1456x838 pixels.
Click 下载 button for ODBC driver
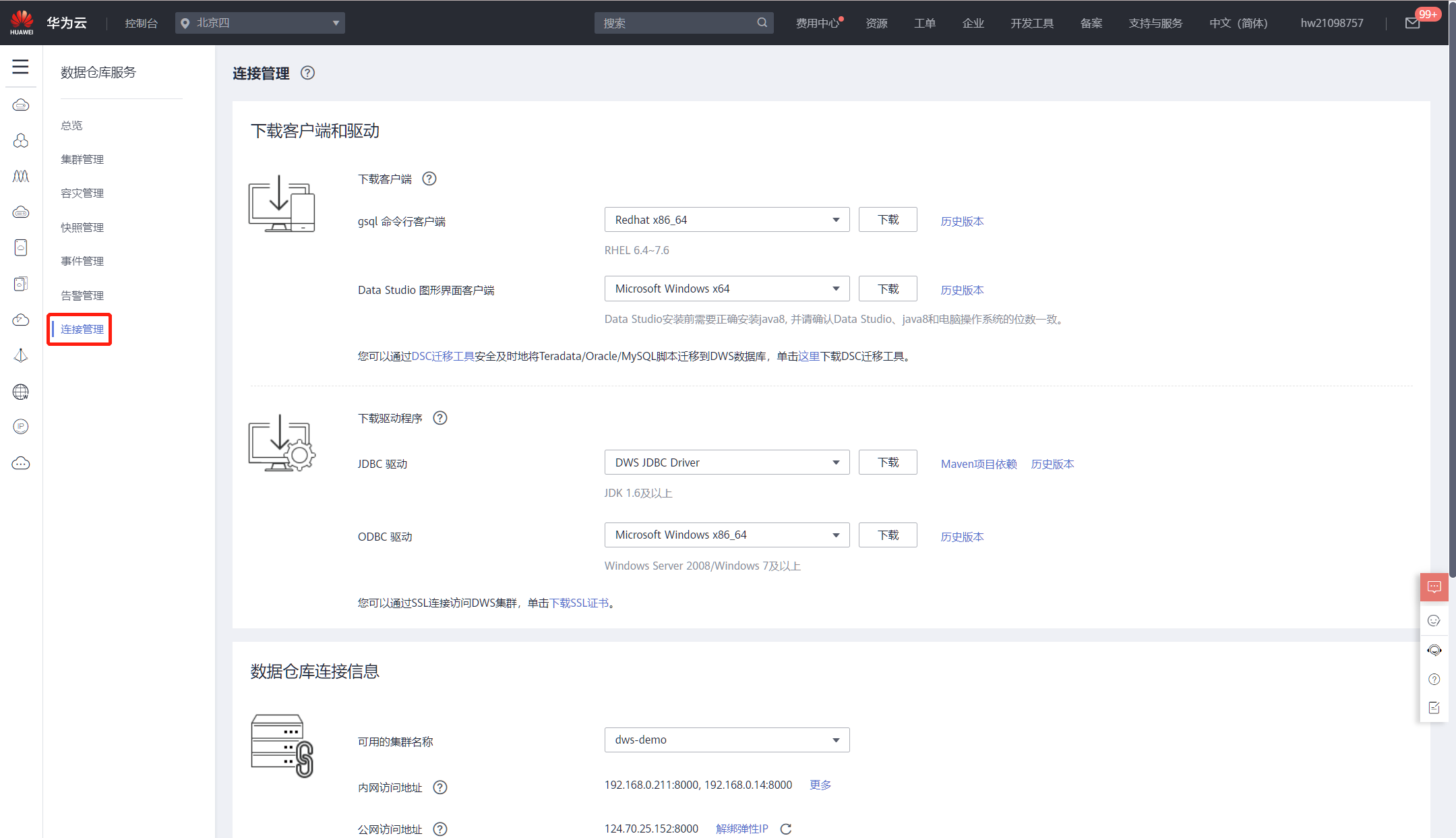[x=888, y=535]
